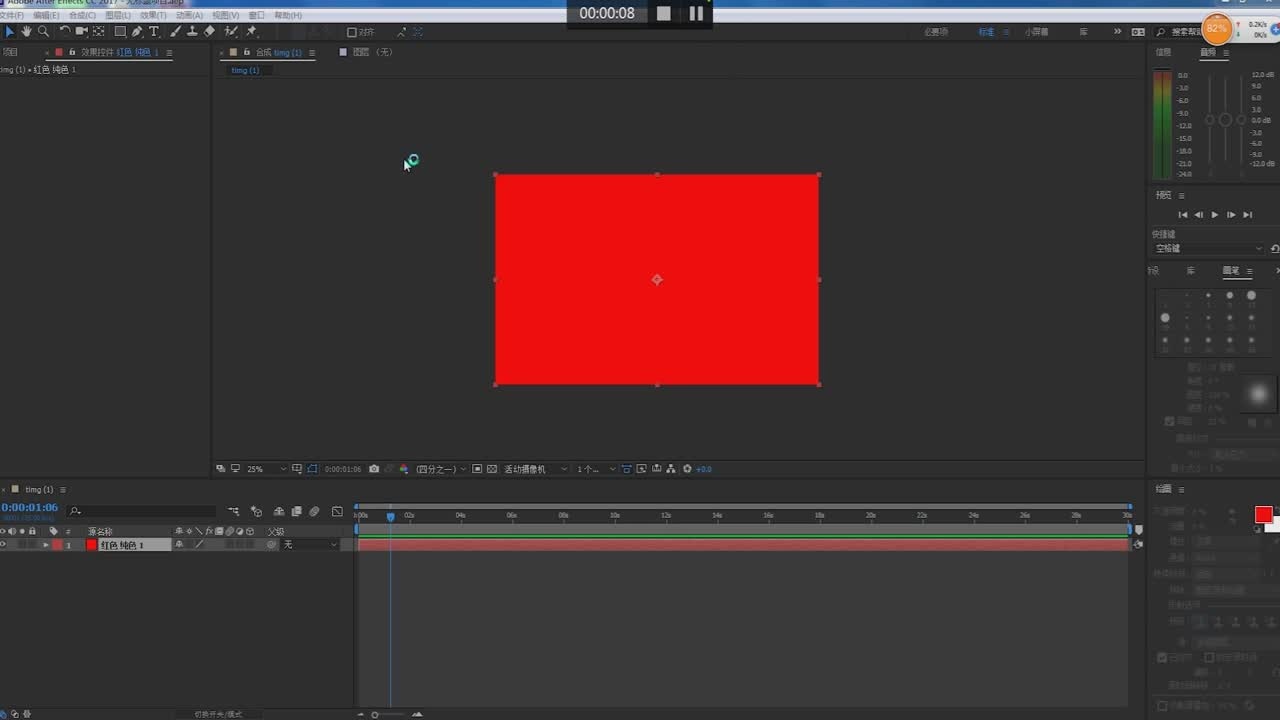
Task: Expand the red solid layer properties
Action: pos(45,545)
